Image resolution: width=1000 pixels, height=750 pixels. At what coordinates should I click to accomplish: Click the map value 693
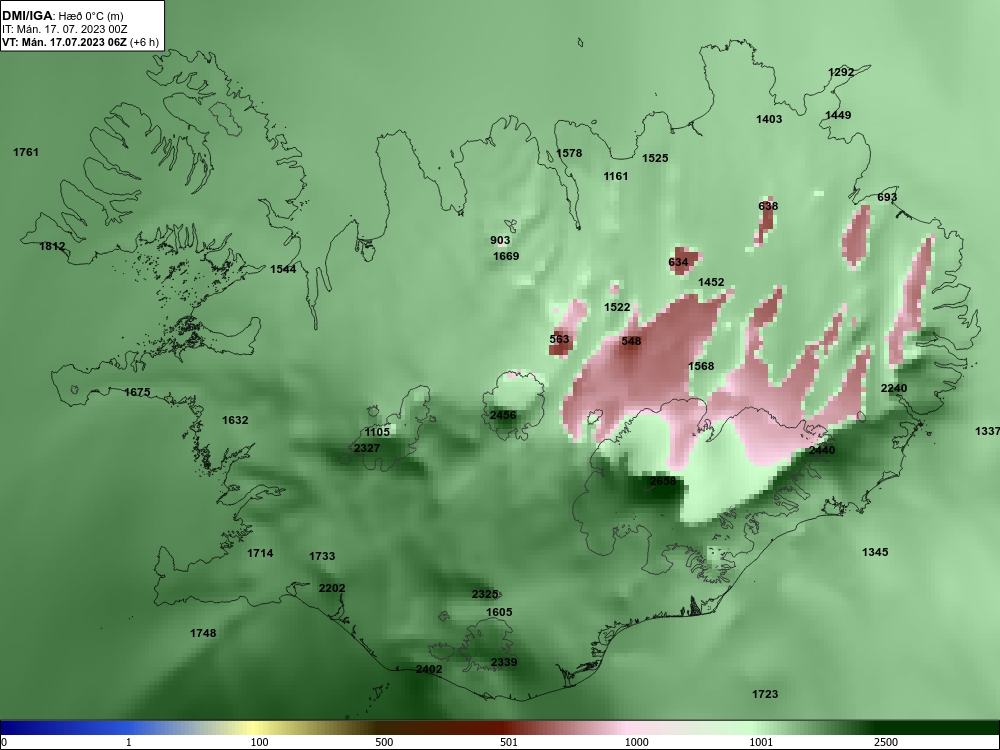[x=888, y=198]
